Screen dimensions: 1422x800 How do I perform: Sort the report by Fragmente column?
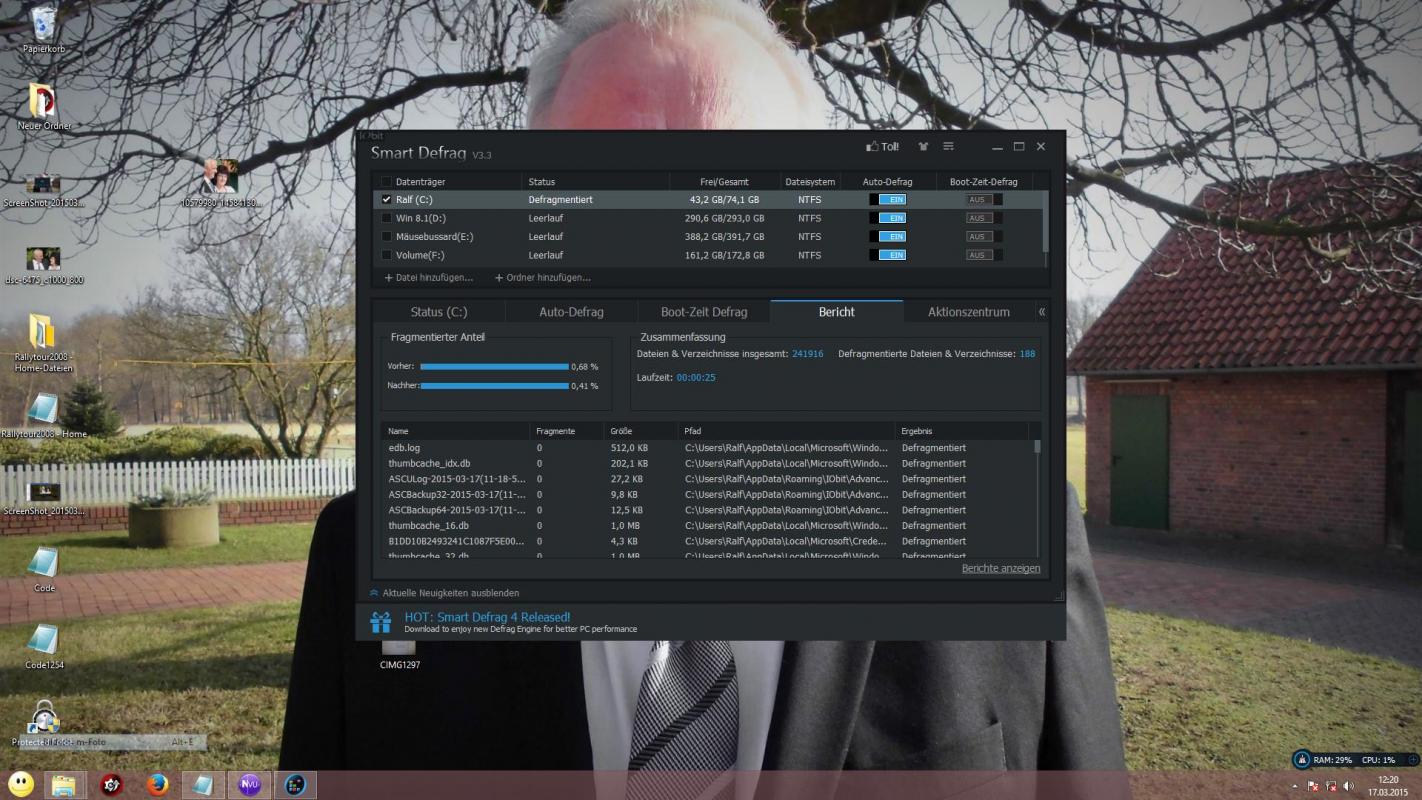pos(566,431)
